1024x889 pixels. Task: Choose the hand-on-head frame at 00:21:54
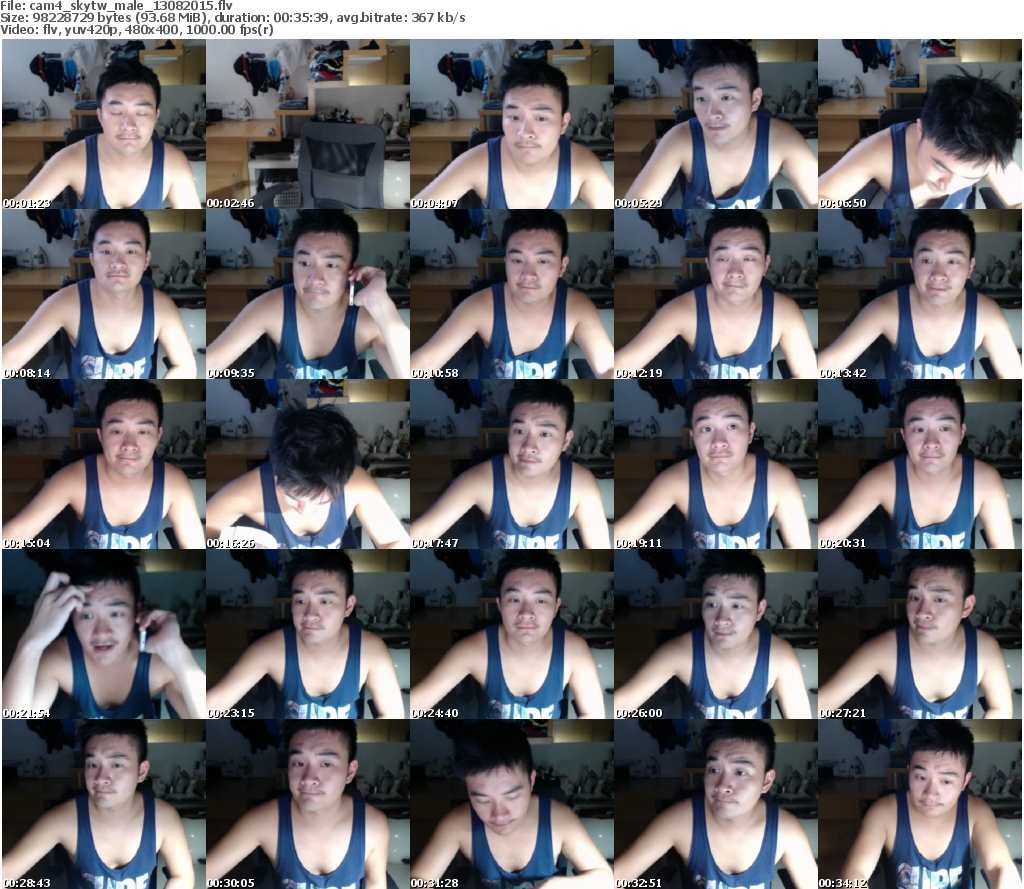coord(104,634)
